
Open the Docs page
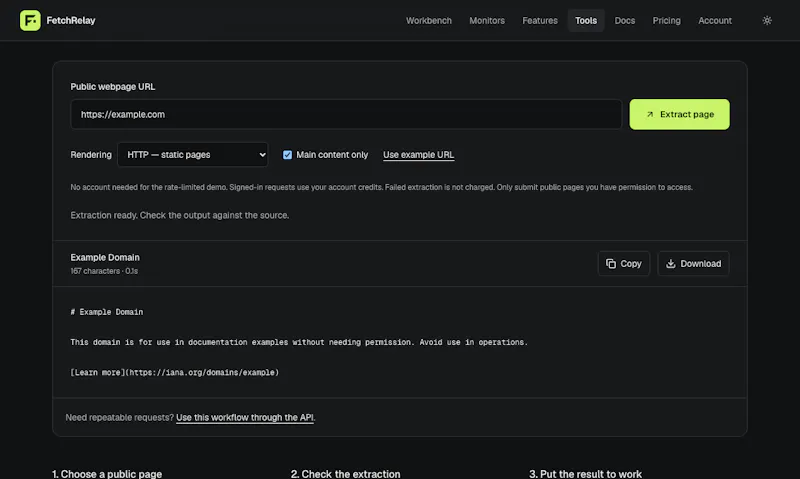[624, 20]
